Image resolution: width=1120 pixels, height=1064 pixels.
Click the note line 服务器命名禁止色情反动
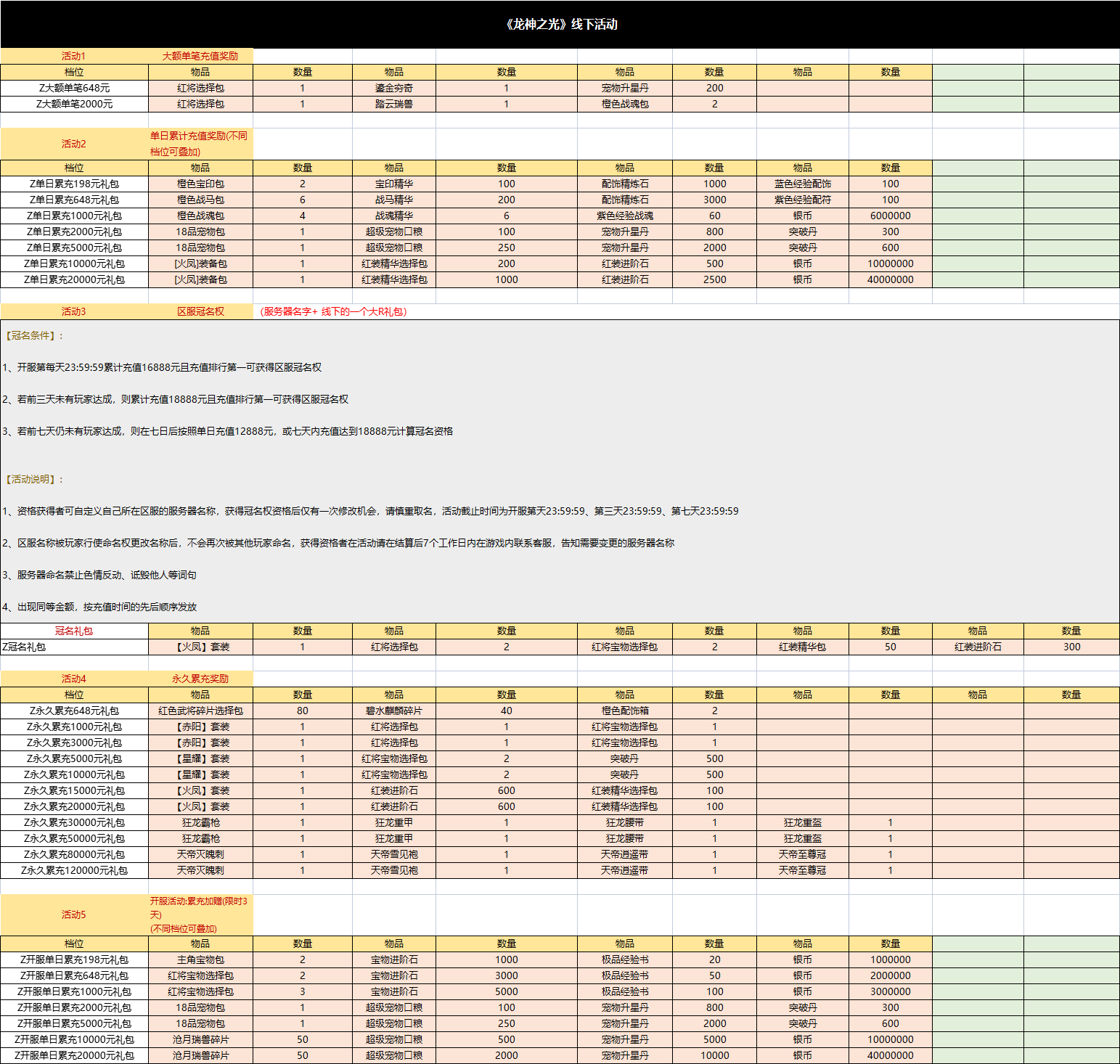pos(99,575)
